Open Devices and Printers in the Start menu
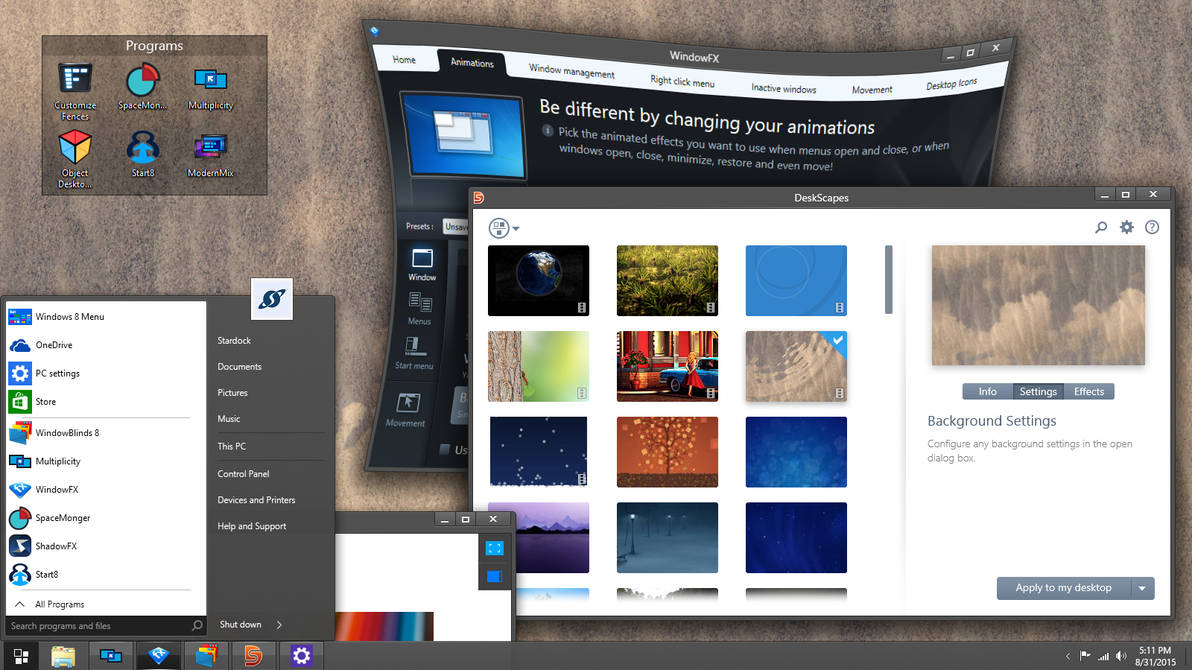The height and width of the screenshot is (670, 1192). 256,500
